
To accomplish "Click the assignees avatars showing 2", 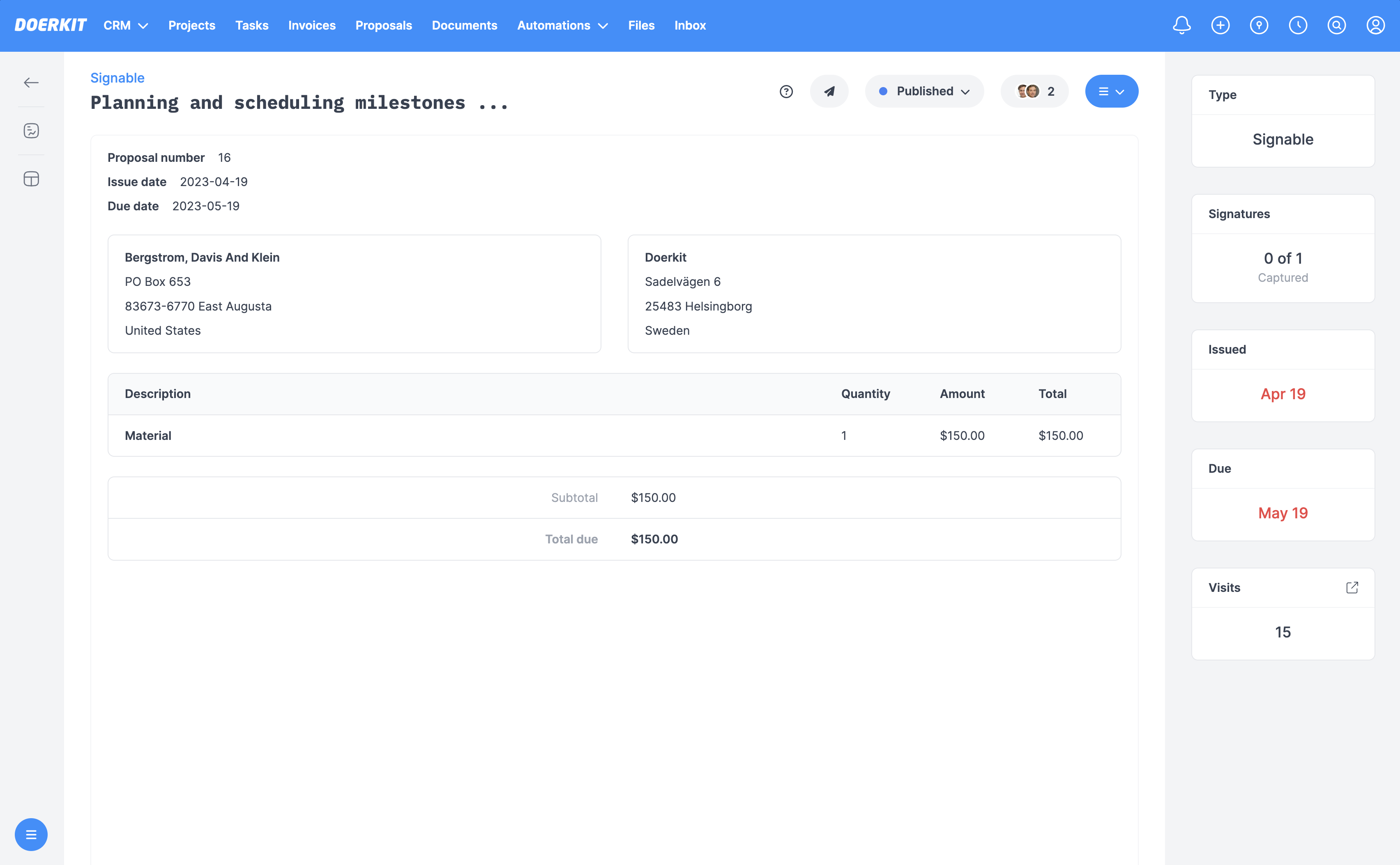I will pos(1034,91).
